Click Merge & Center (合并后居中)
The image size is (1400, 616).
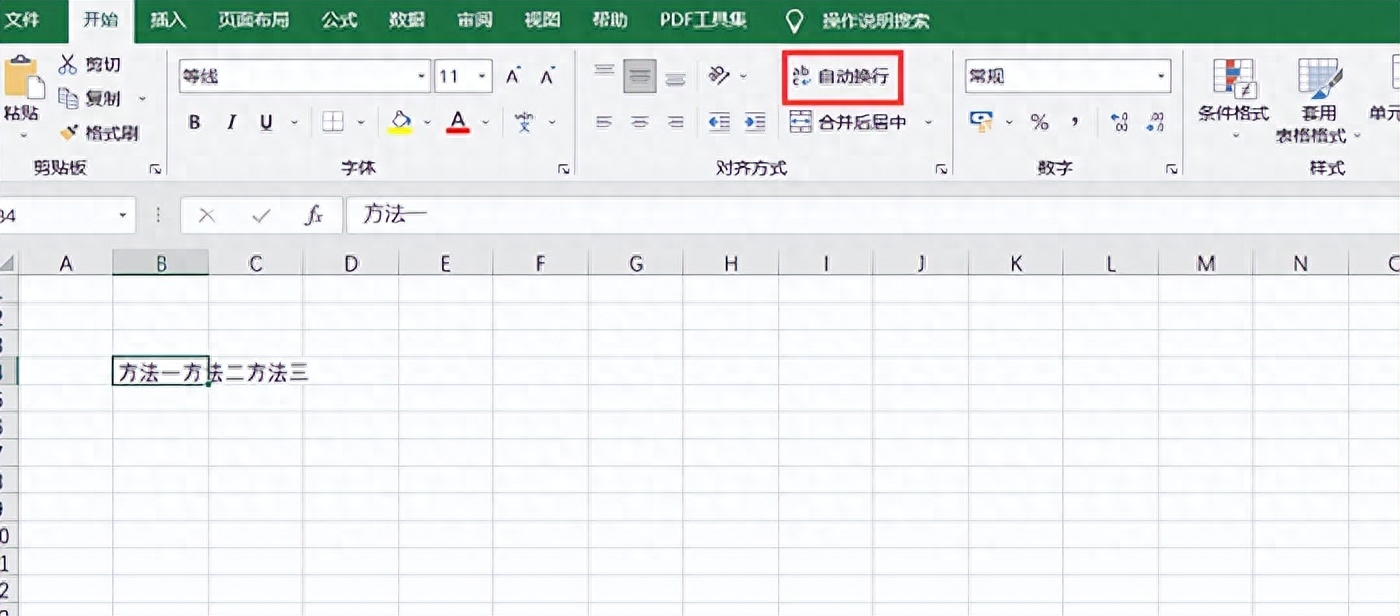(849, 122)
